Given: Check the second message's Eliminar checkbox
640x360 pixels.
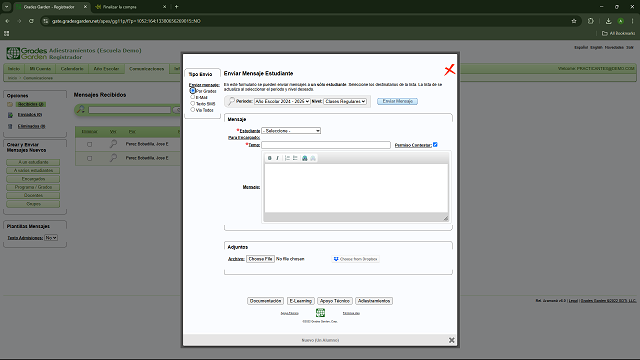Looking at the screenshot, I should (x=89, y=158).
